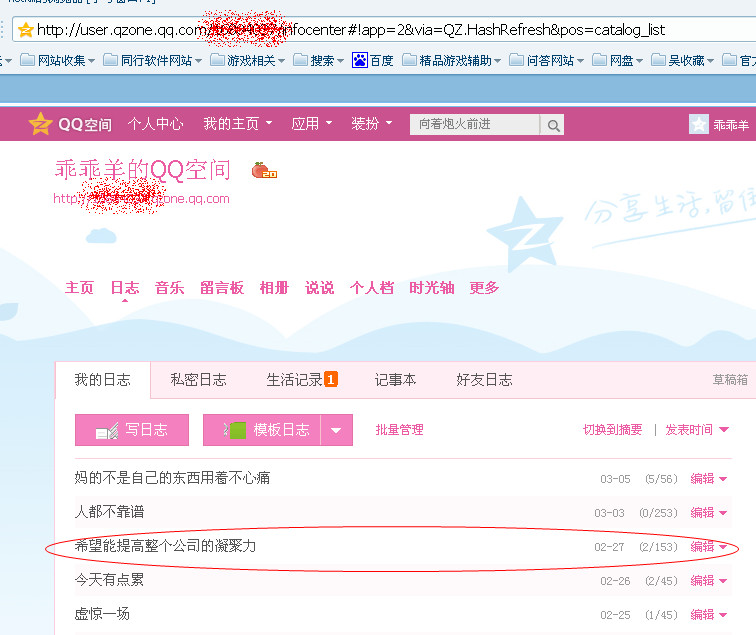Open the 吴收藏 bookmark folder
This screenshot has height=635, width=756.
click(x=682, y=61)
